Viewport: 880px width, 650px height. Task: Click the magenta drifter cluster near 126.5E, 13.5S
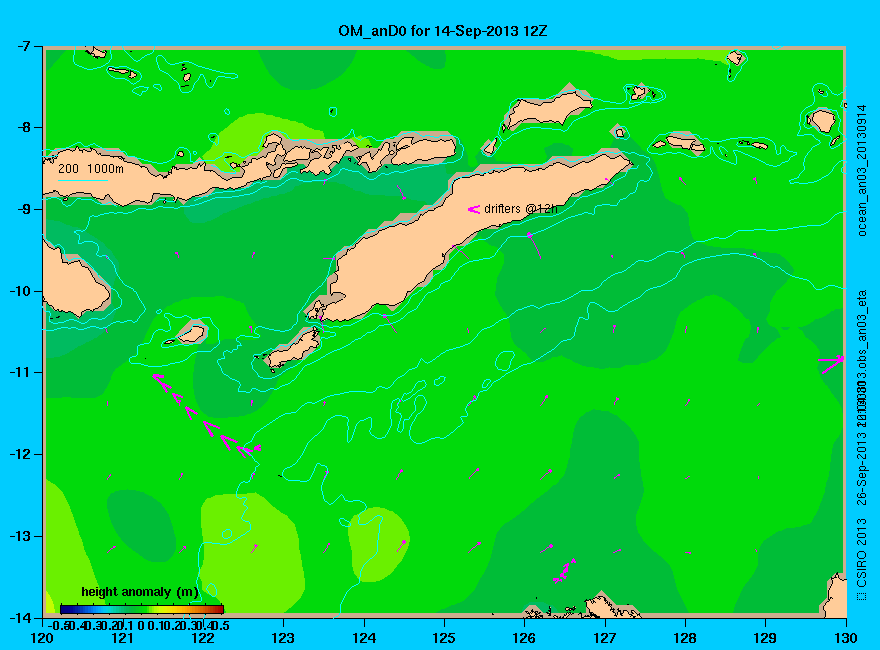(x=564, y=571)
